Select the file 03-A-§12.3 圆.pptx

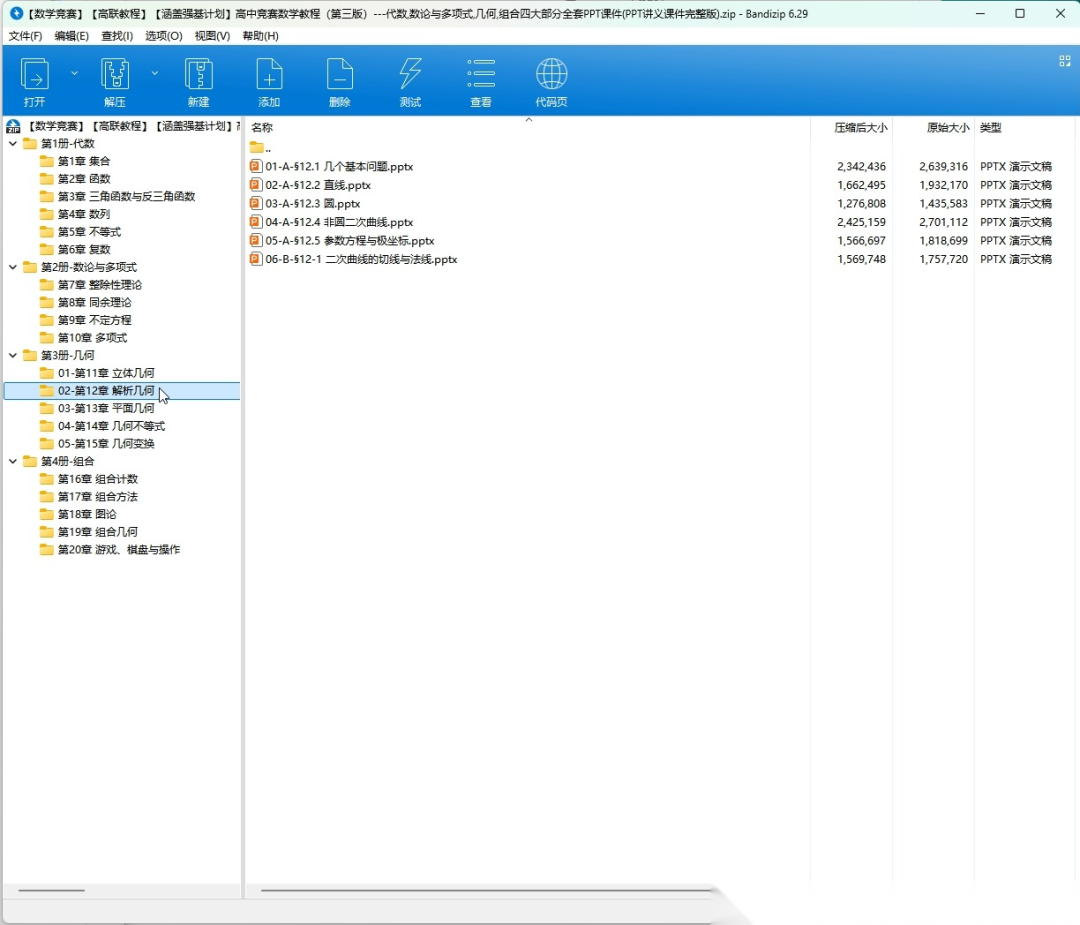312,204
